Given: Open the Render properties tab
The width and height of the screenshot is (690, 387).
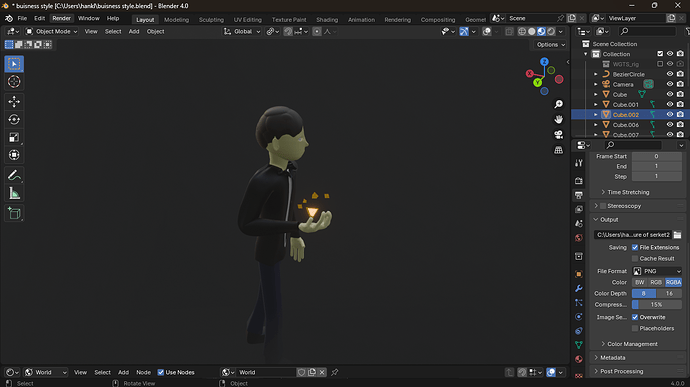Looking at the screenshot, I should (x=579, y=181).
